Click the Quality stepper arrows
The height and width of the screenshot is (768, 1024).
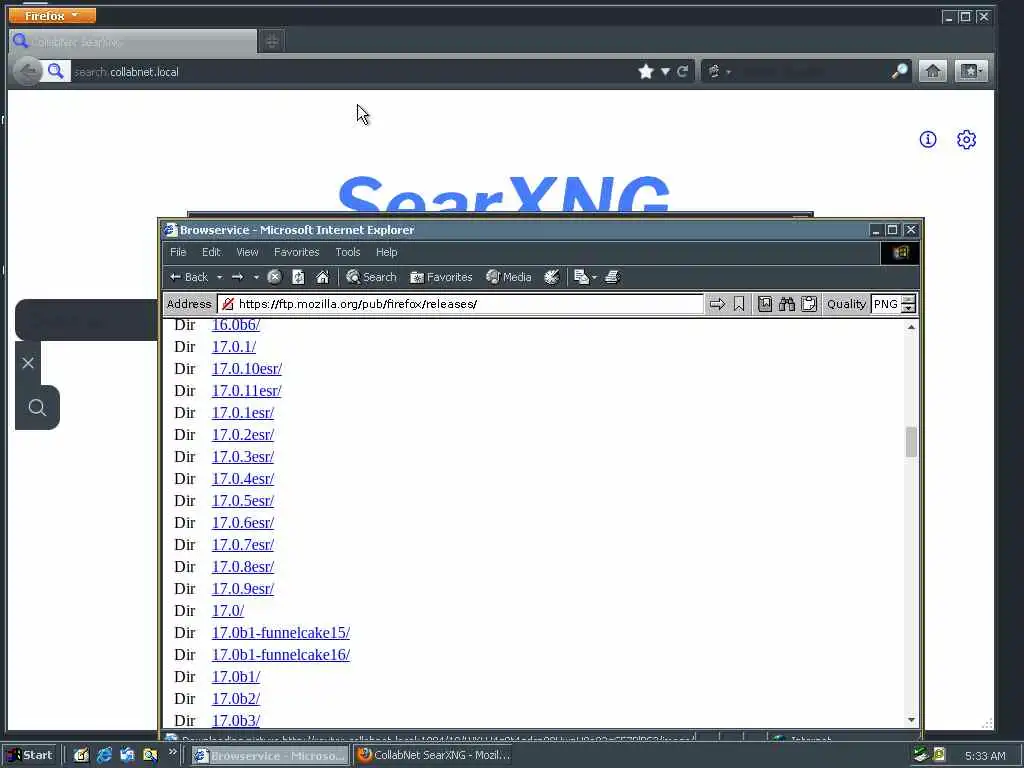(x=908, y=304)
